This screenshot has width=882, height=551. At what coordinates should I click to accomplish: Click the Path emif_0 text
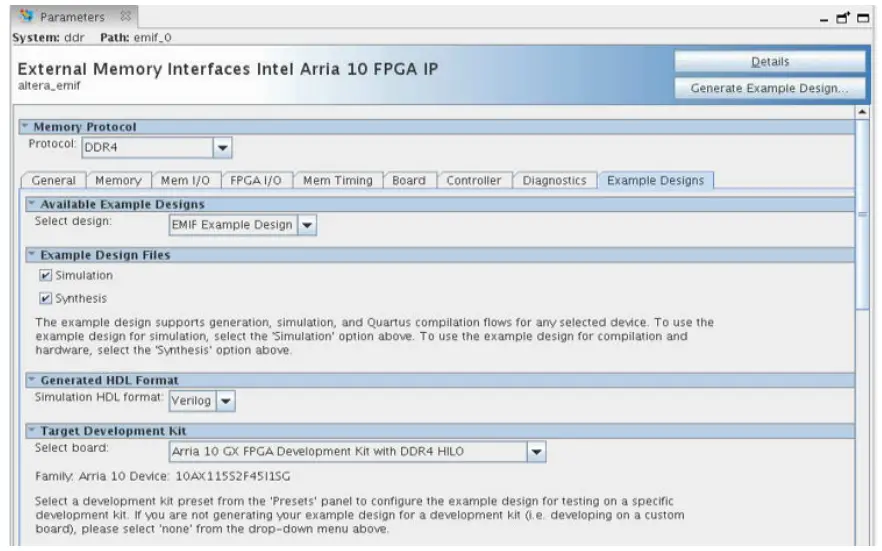pyautogui.click(x=136, y=38)
